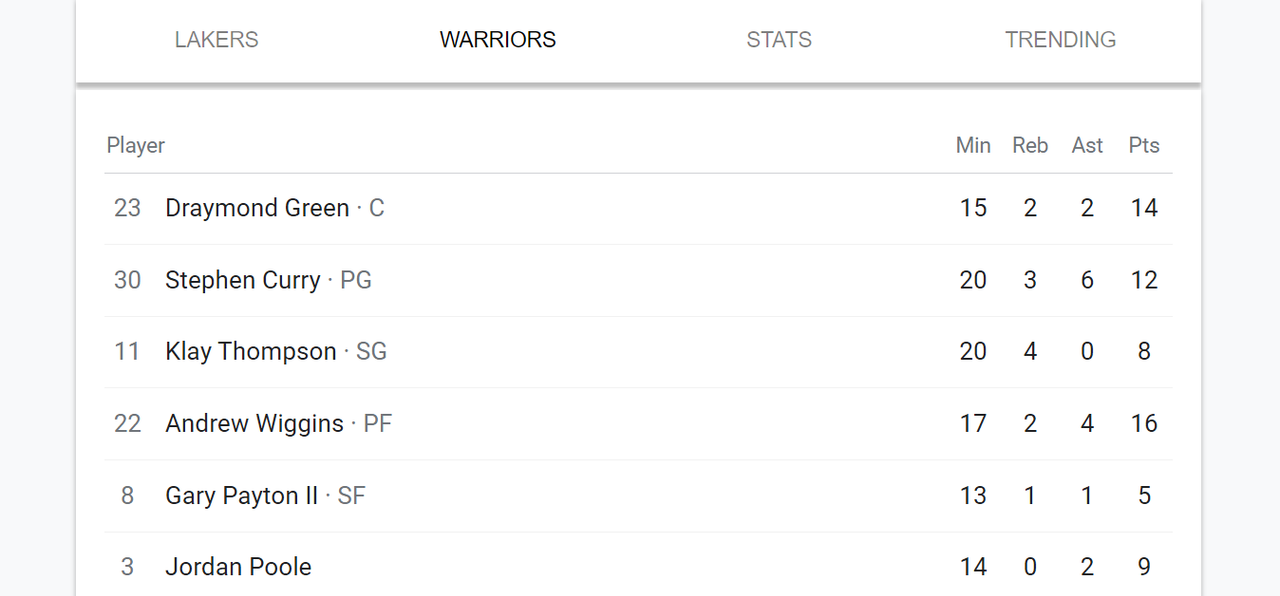The width and height of the screenshot is (1280, 596).
Task: Select Jordan Poole from the list
Action: pyautogui.click(x=238, y=567)
